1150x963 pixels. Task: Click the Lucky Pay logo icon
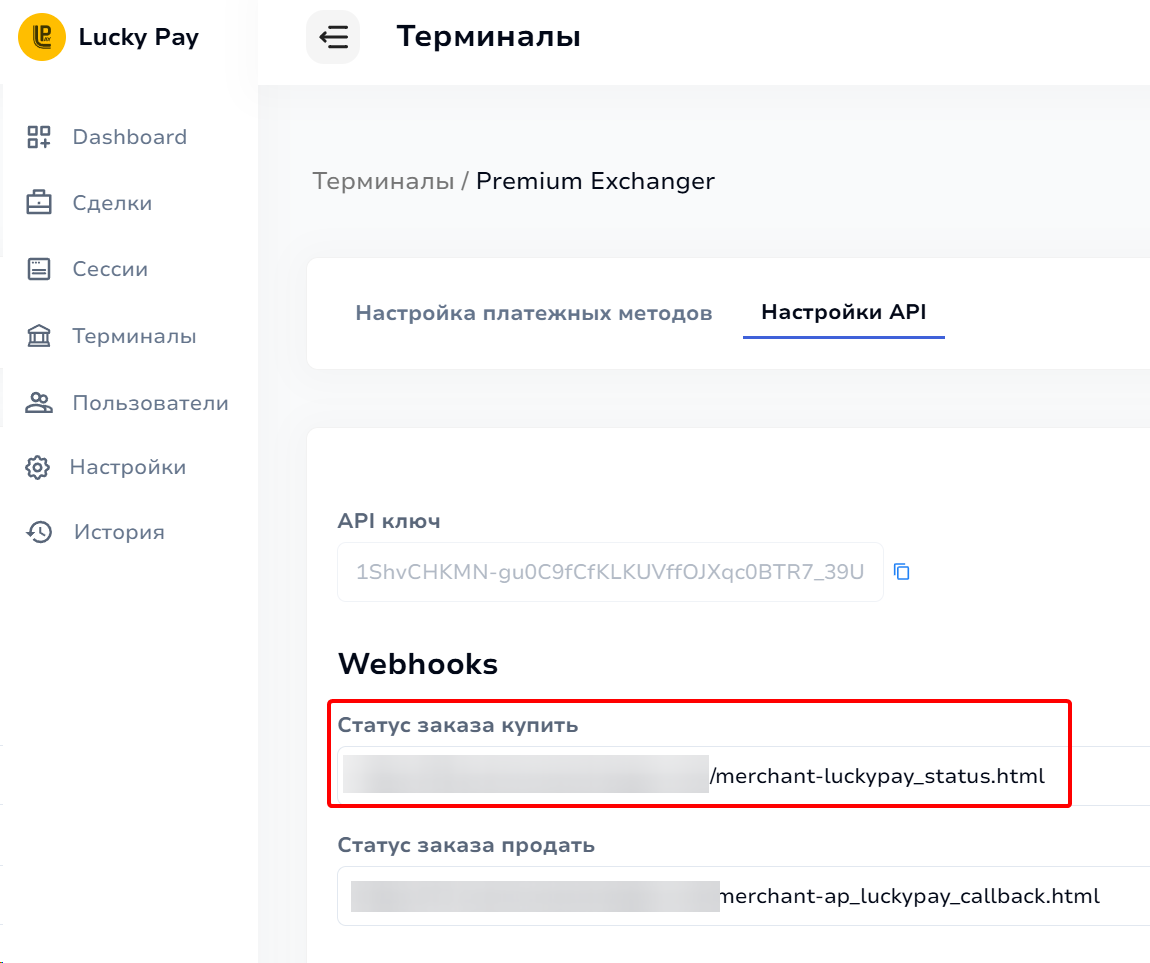42,38
